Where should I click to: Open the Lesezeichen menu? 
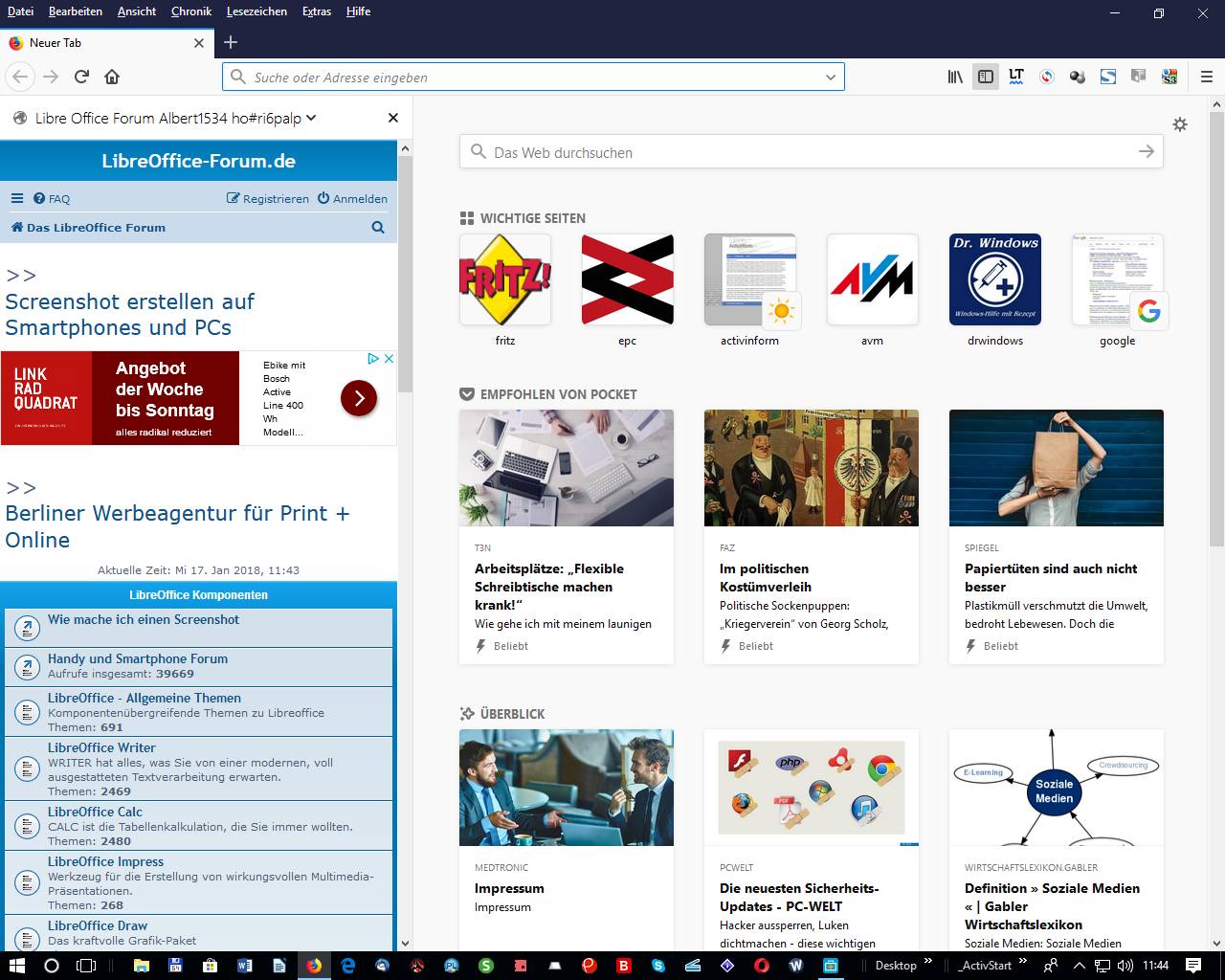[x=256, y=11]
